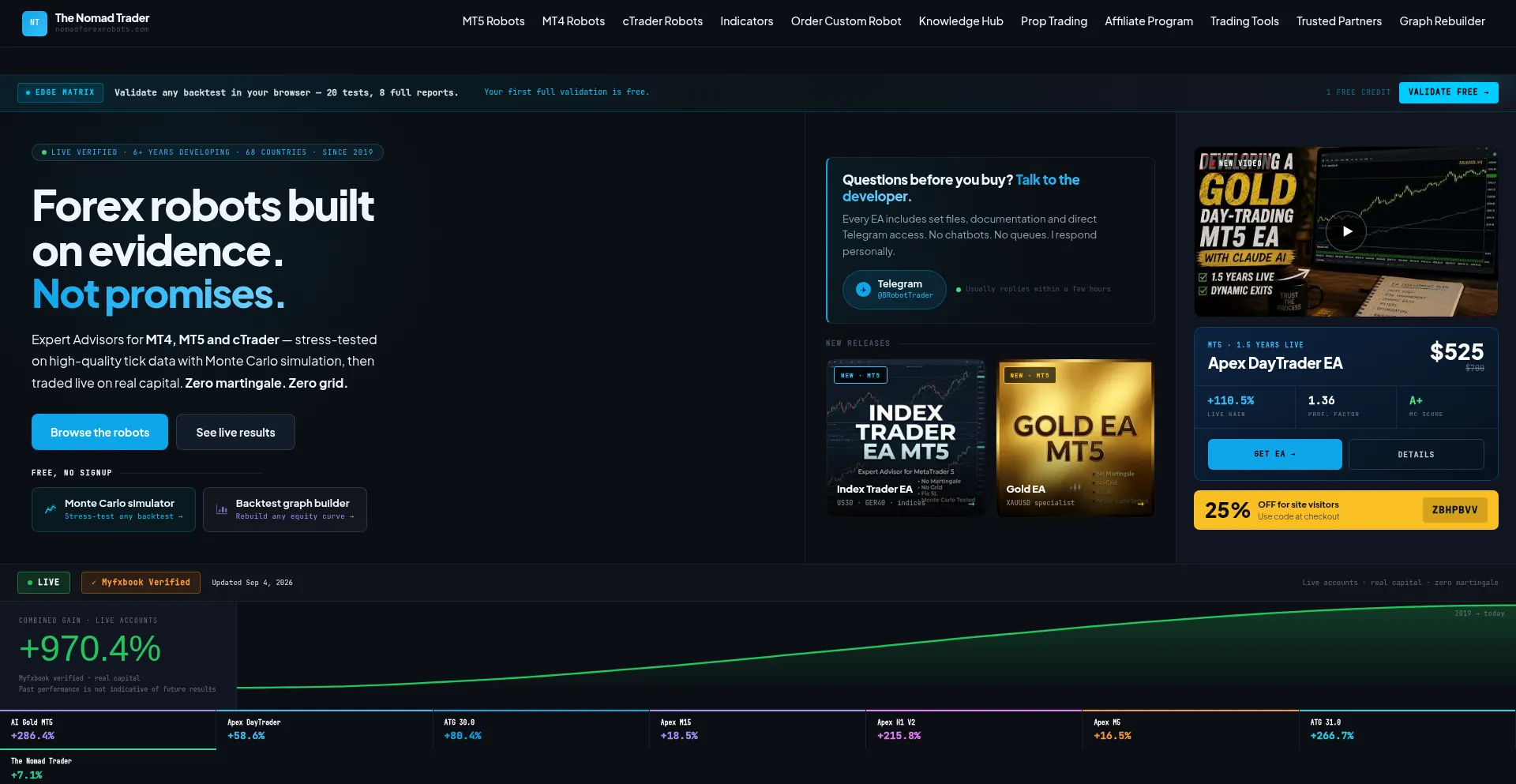Contact via Telegram @BRobotTrader button

coord(894,290)
